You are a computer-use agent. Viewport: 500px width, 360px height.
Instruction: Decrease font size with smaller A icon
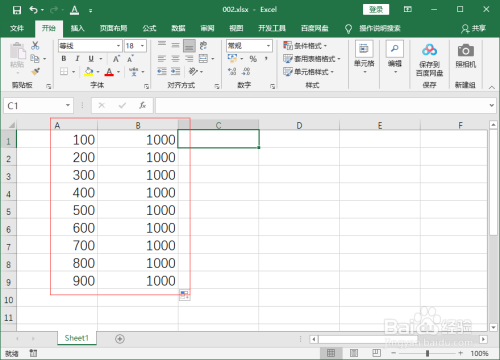[x=130, y=59]
